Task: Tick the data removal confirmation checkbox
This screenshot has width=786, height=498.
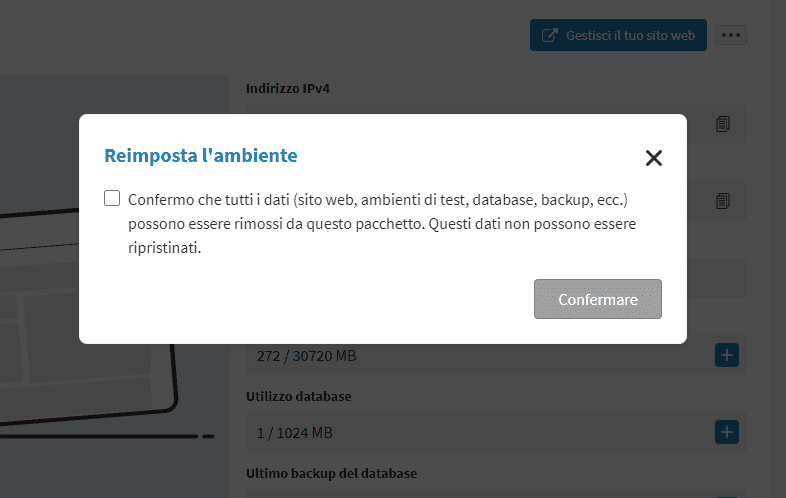Action: point(112,198)
